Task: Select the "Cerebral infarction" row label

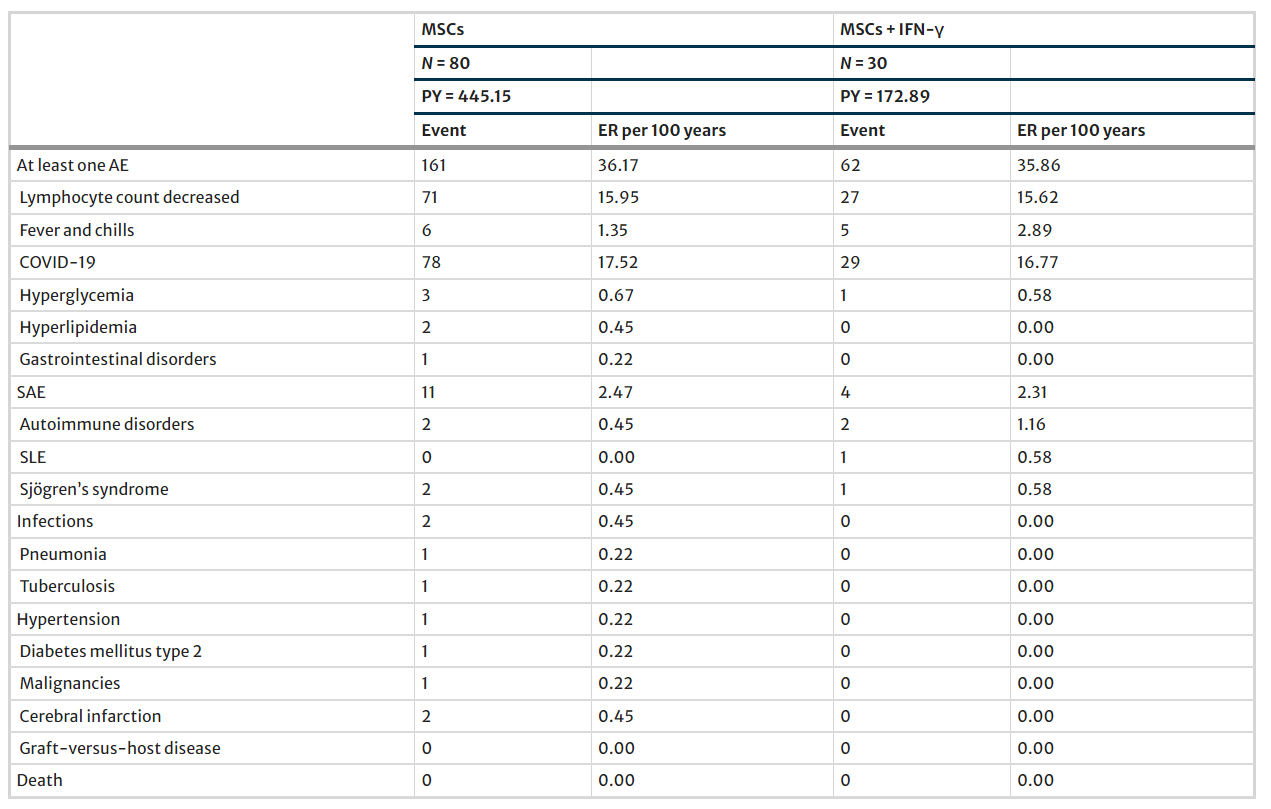Action: tap(90, 716)
